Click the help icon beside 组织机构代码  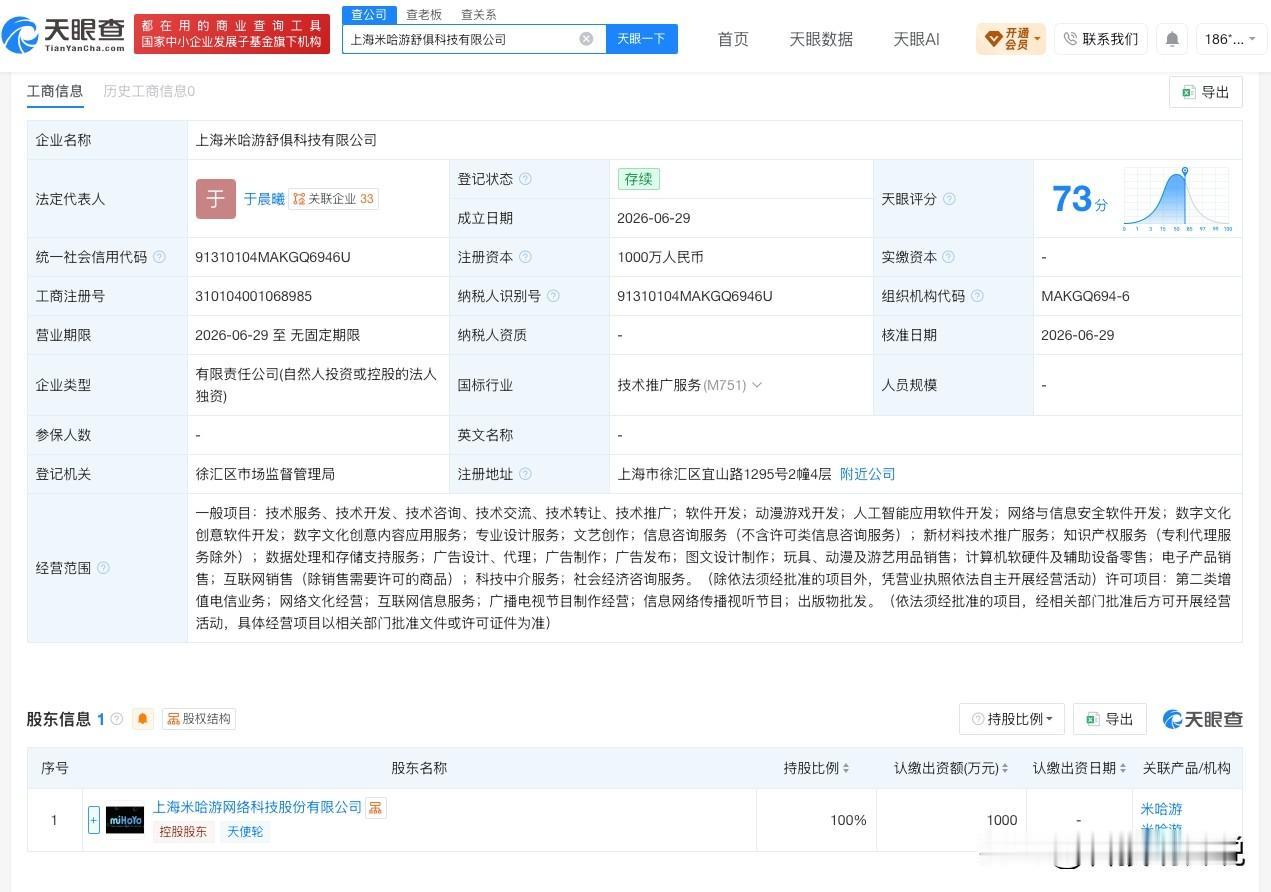click(977, 296)
